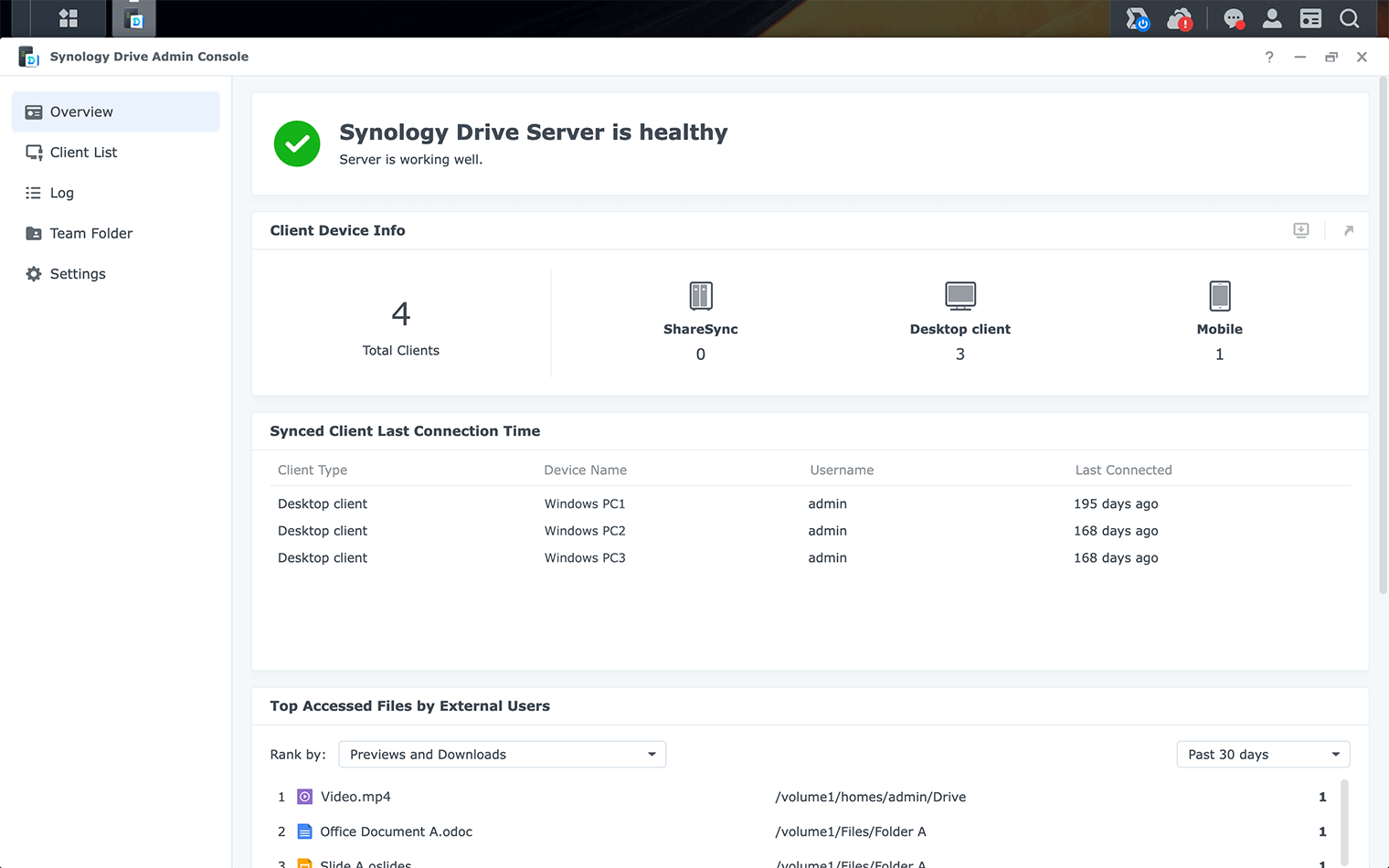Open the Past 30 days time range dropdown
Viewport: 1389px width, 868px height.
[x=1262, y=754]
